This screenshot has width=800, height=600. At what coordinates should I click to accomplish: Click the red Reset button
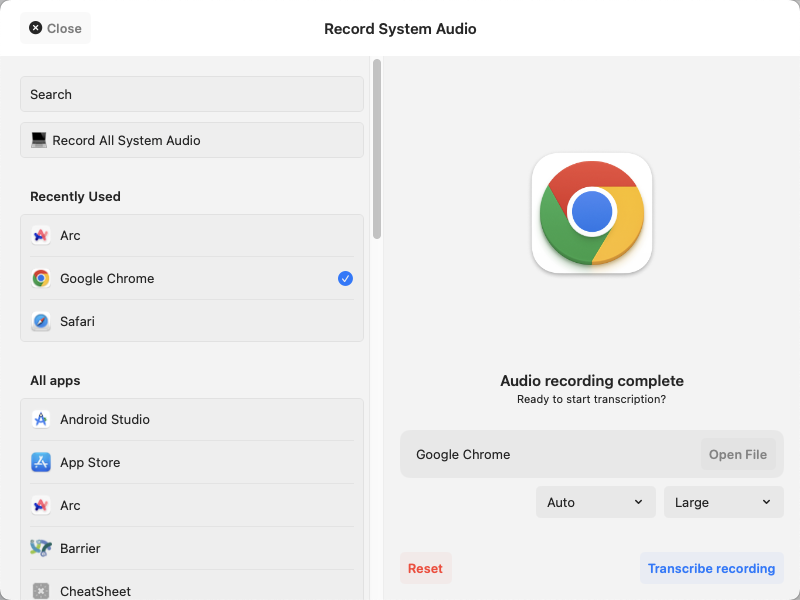426,568
